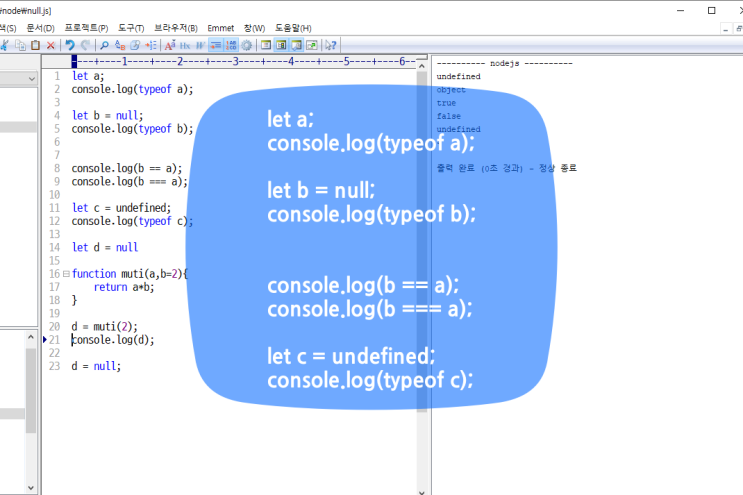Open Find with the magnifier icon
743x495 pixels.
tap(104, 45)
